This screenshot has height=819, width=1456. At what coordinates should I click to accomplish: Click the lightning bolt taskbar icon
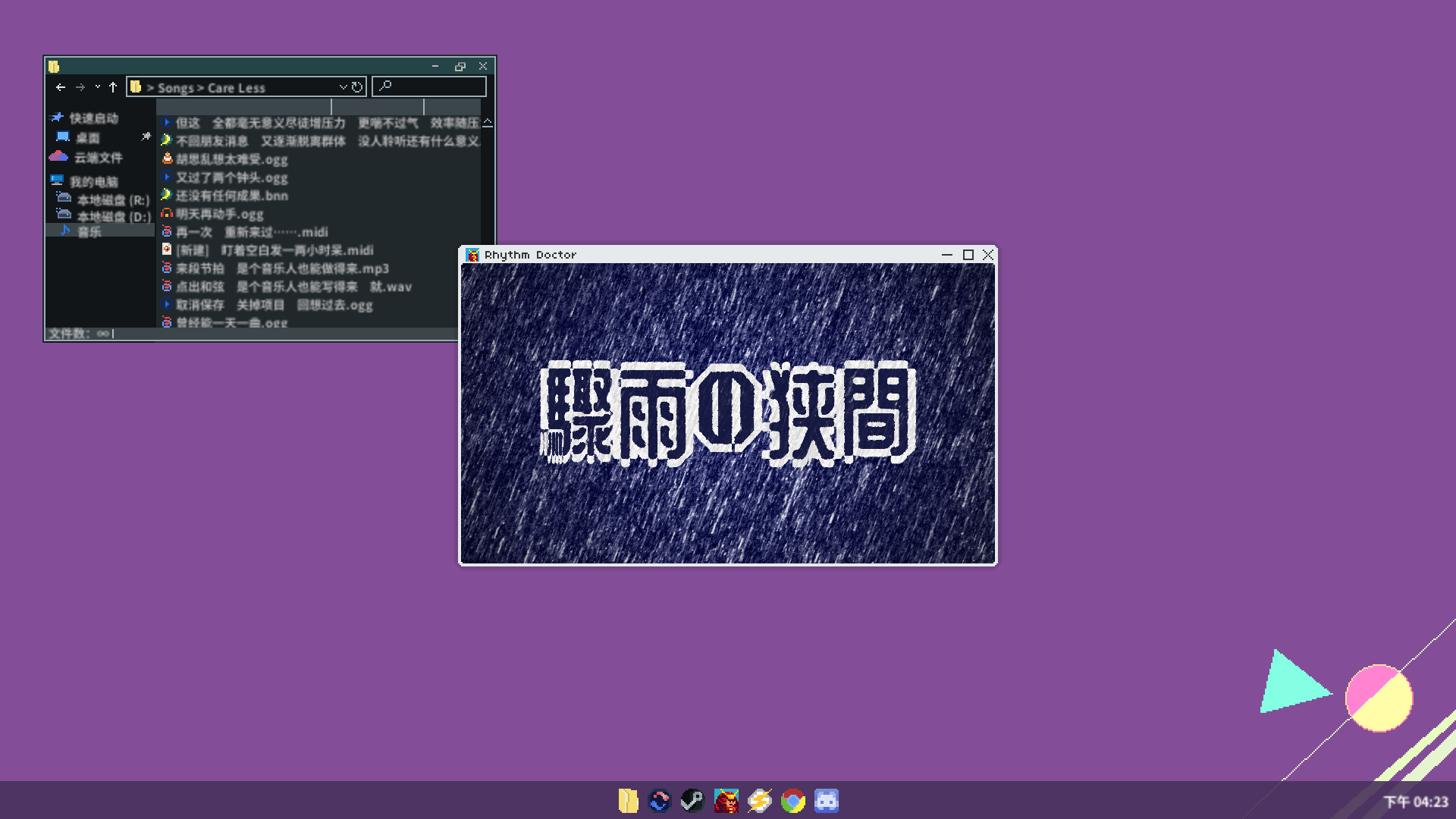(x=759, y=801)
